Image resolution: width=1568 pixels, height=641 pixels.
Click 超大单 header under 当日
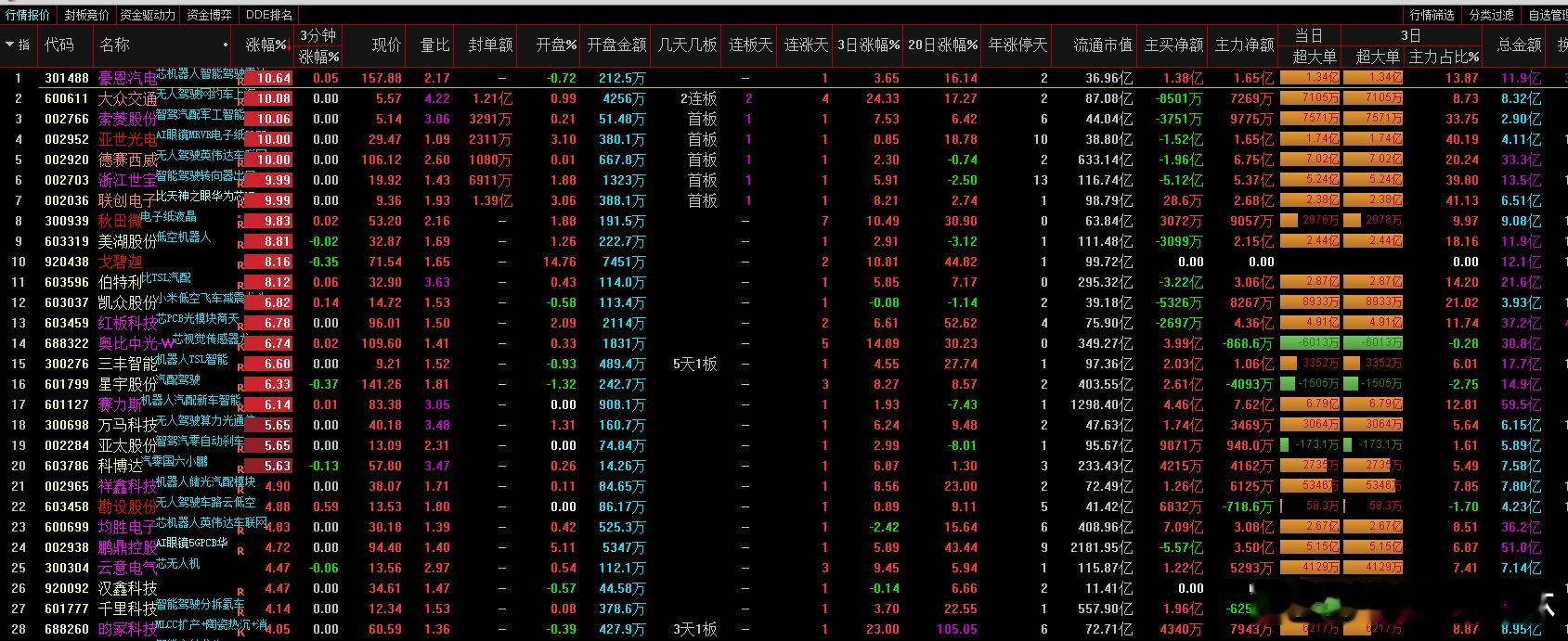click(1315, 57)
